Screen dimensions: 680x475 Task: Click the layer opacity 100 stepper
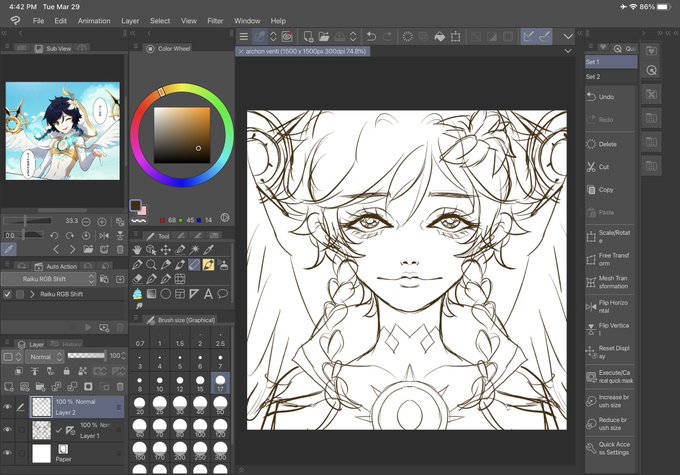[124, 356]
